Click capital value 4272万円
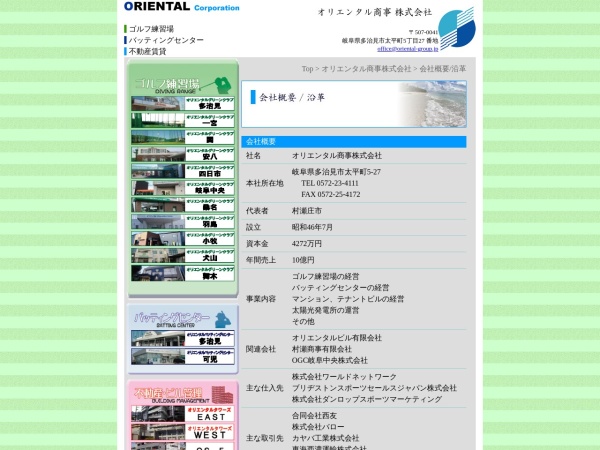This screenshot has width=600, height=450. coord(307,244)
